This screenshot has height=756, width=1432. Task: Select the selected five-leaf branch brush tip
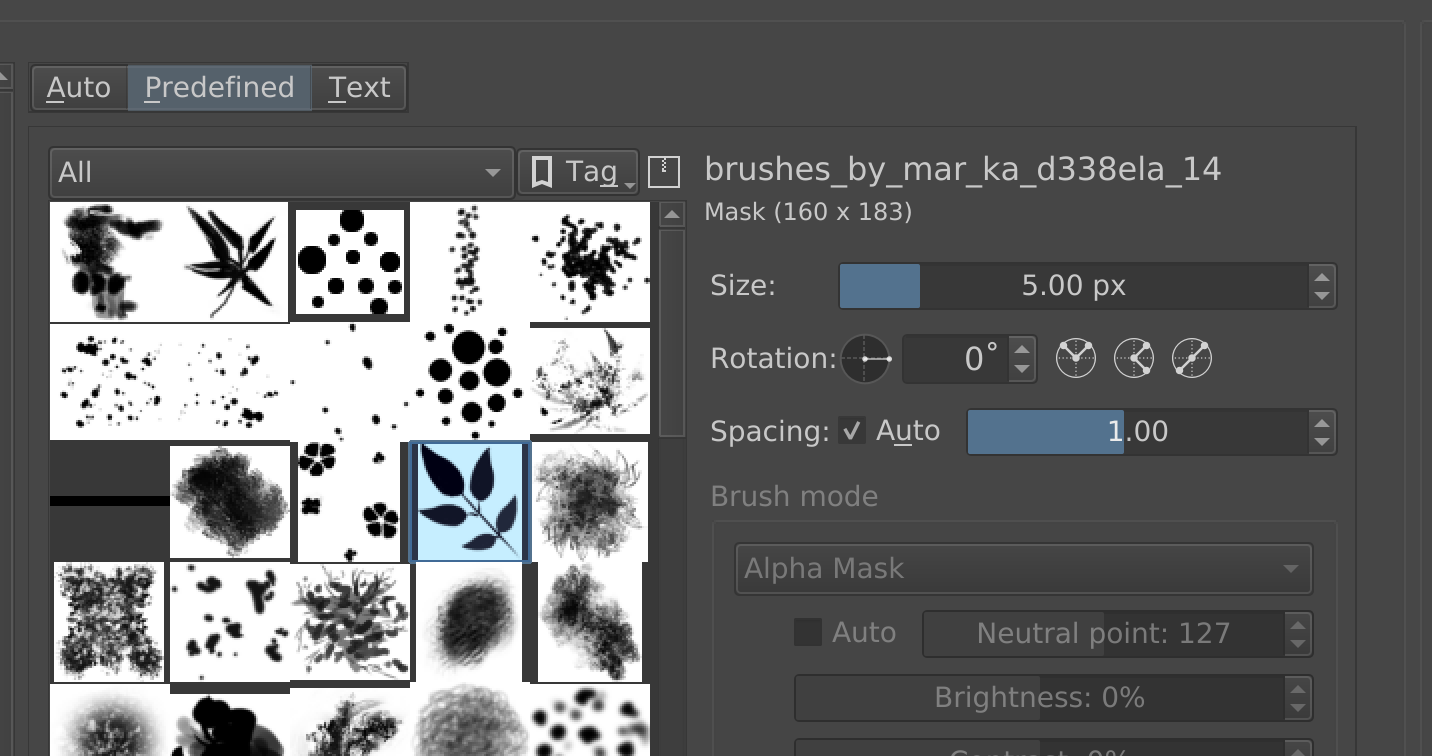coord(470,501)
